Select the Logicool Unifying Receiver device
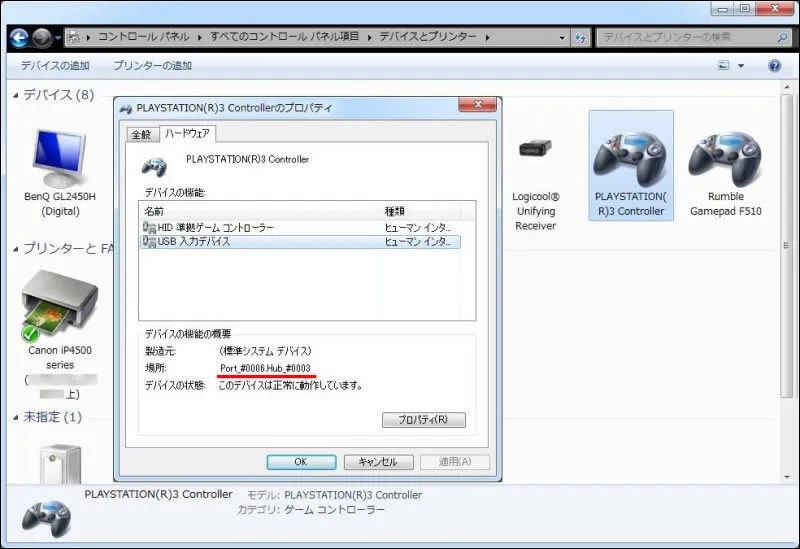This screenshot has width=800, height=549. tap(536, 184)
